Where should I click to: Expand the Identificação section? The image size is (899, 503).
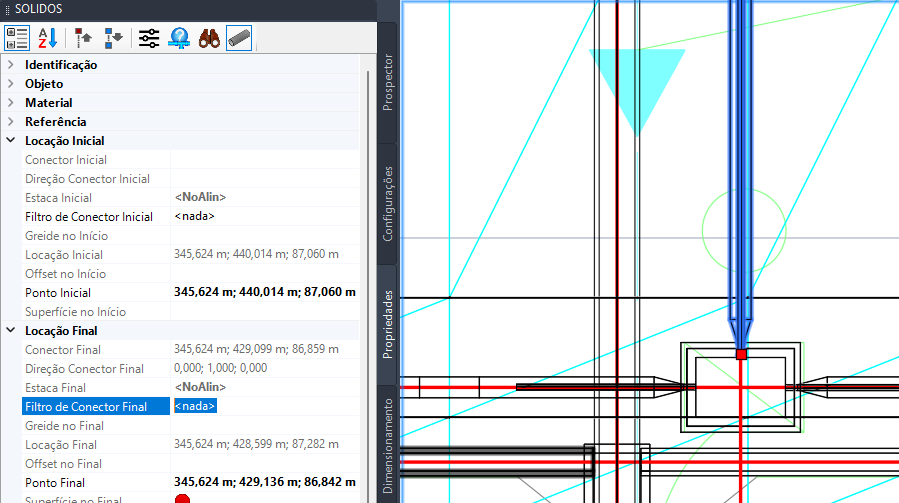pyautogui.click(x=11, y=65)
